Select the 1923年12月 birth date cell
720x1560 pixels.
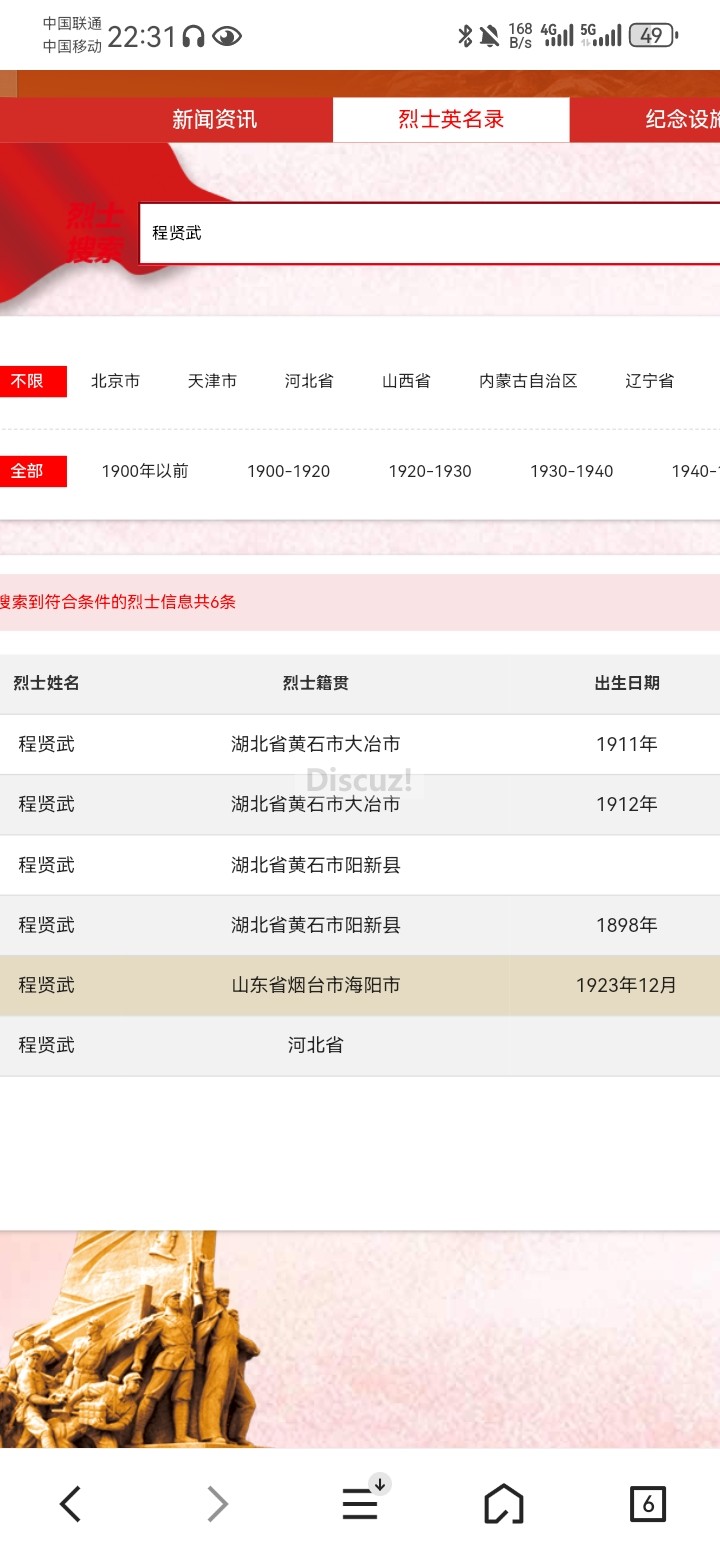626,985
